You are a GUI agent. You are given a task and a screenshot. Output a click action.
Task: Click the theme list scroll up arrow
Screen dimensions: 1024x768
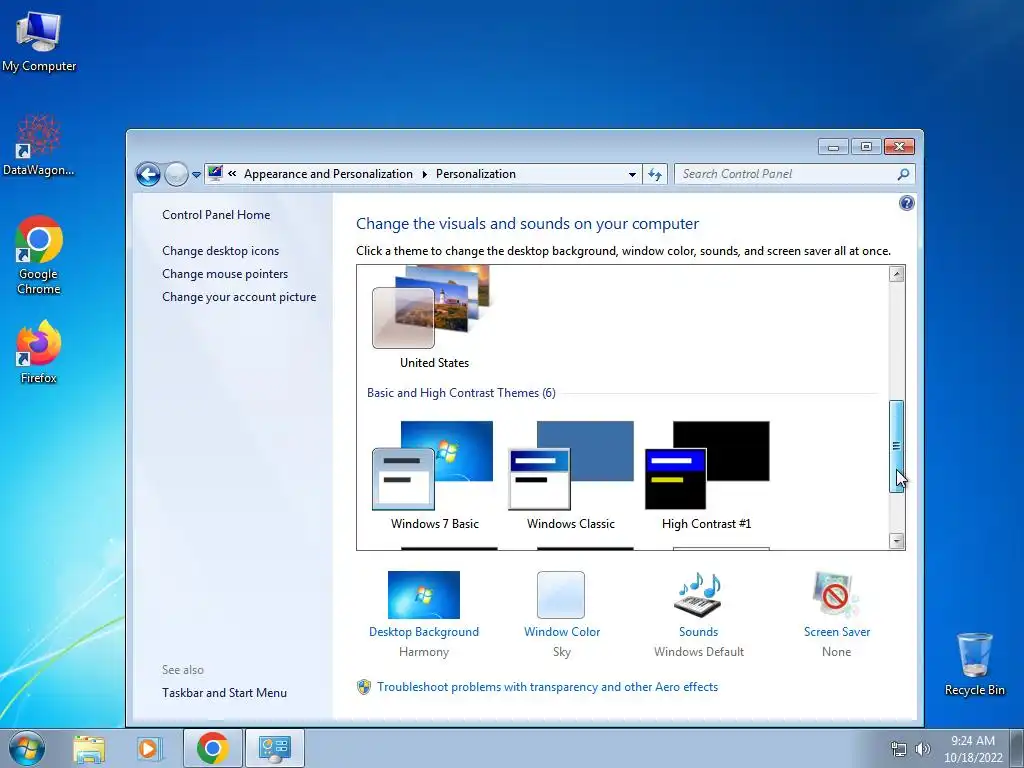897,274
